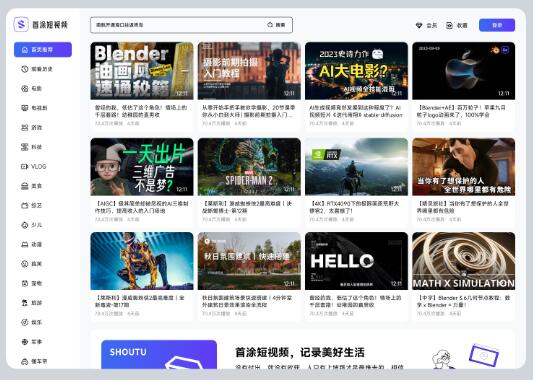
Task: Select the 宠物 pets category icon
Action: [x=24, y=283]
